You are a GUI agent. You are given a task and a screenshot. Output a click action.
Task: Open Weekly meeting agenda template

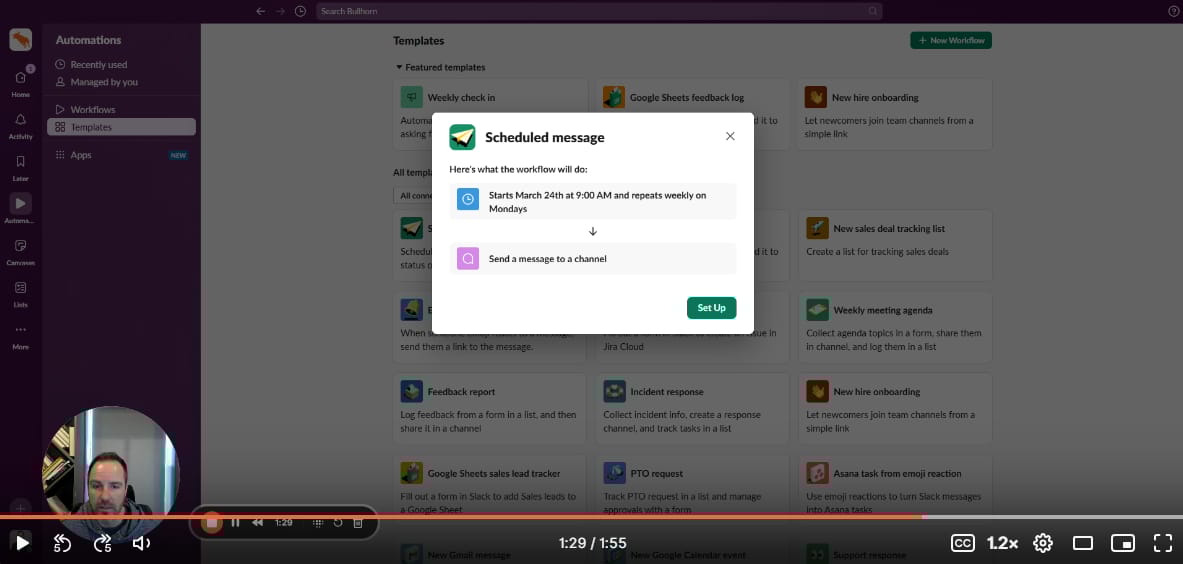896,327
